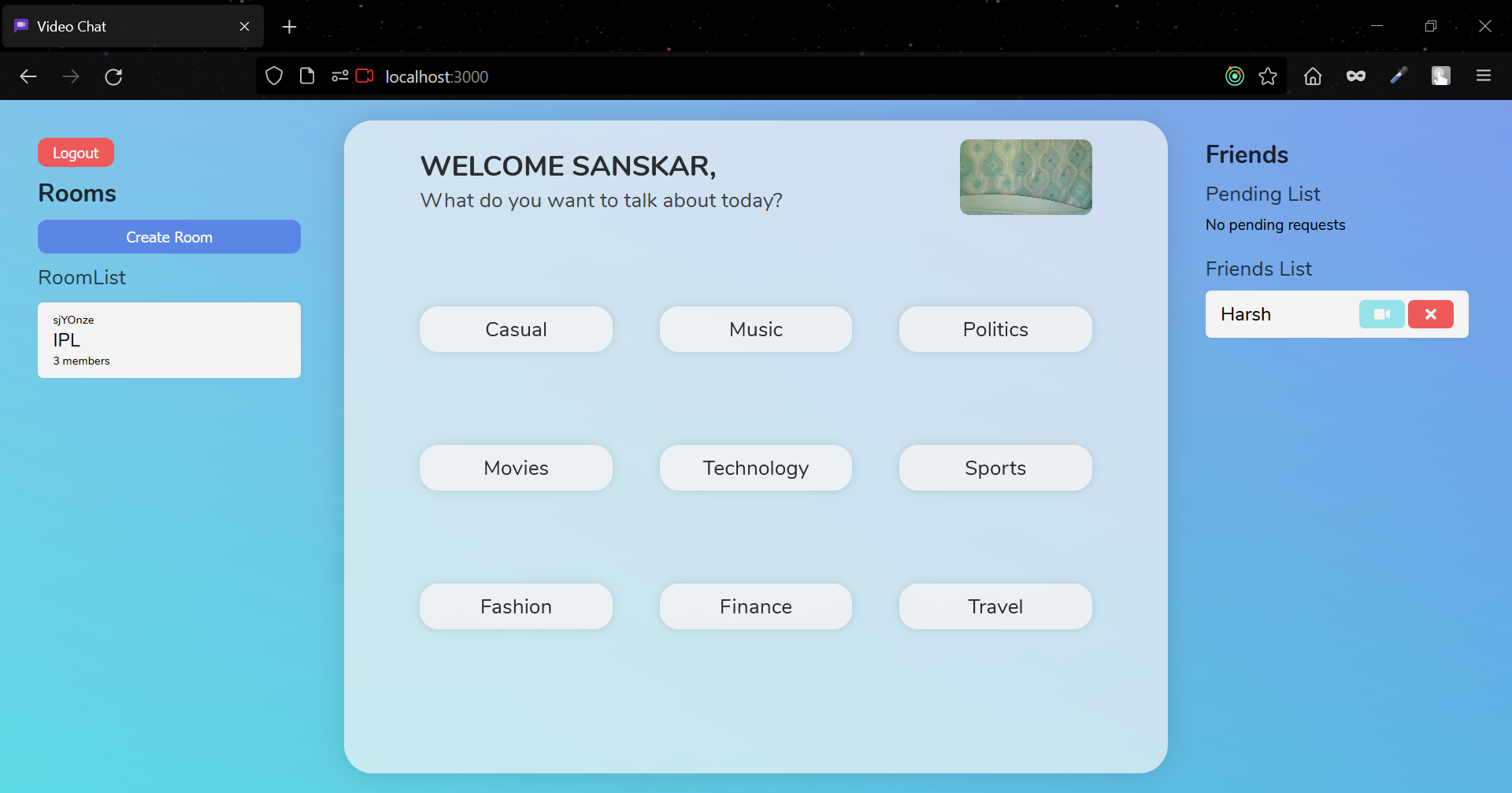Open the IPL room card
The height and width of the screenshot is (793, 1512).
tap(169, 340)
